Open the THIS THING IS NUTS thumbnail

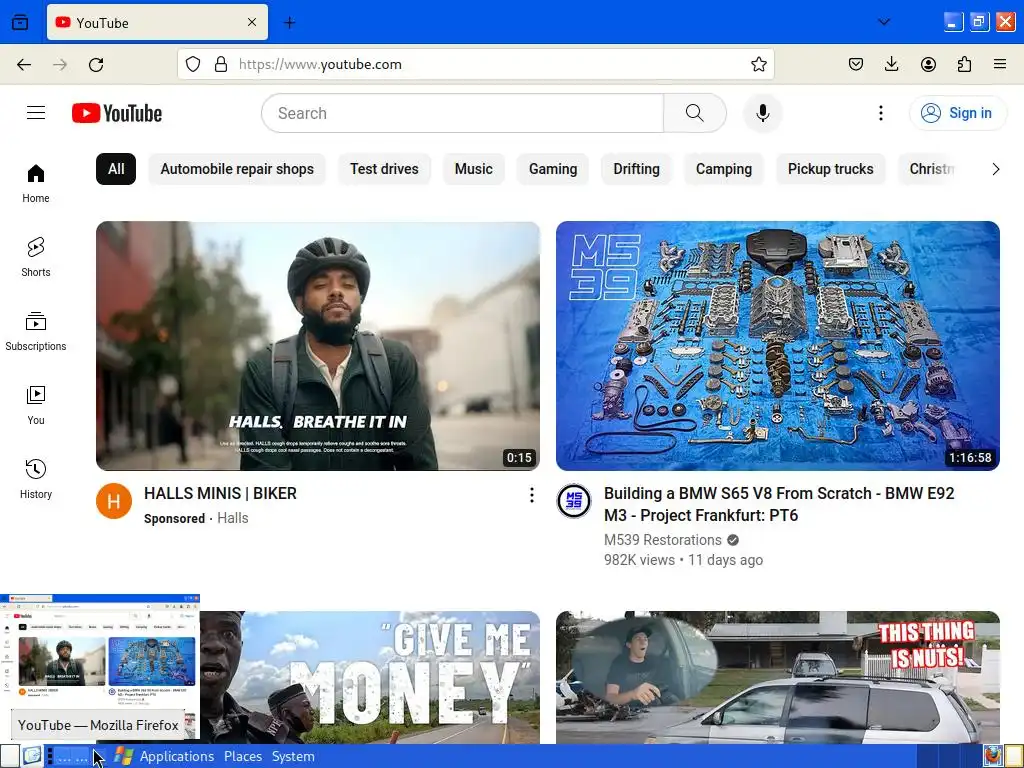click(778, 677)
